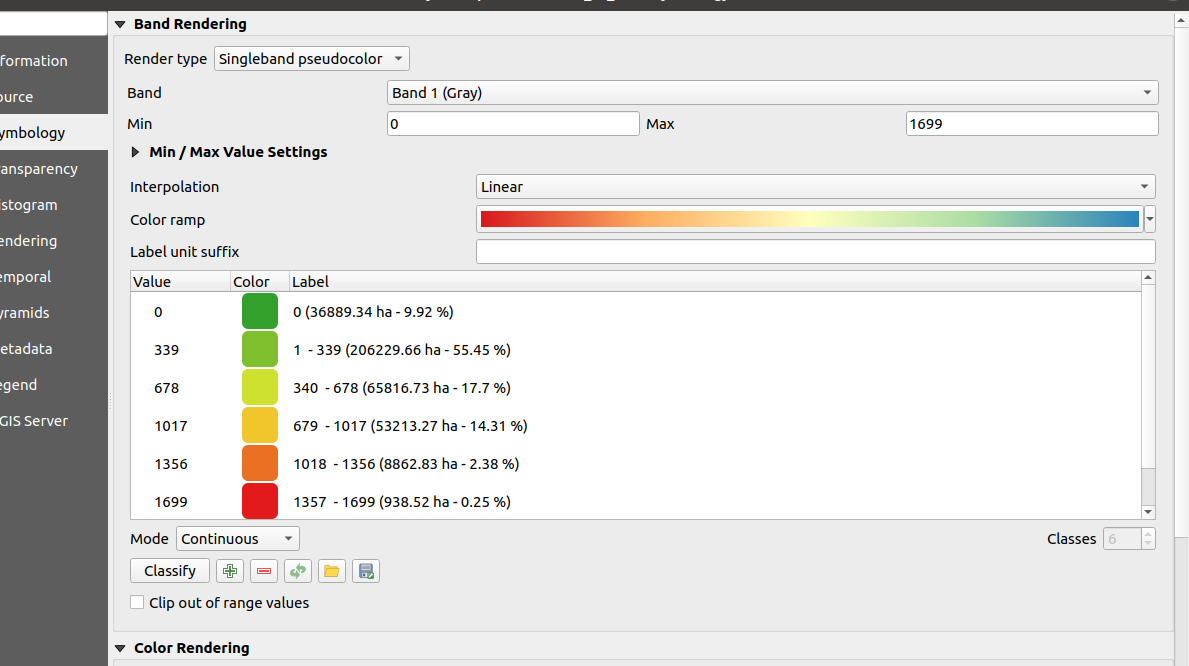Viewport: 1189px width, 666px height.
Task: Click the invert color ramp arrows icon
Action: (x=298, y=571)
